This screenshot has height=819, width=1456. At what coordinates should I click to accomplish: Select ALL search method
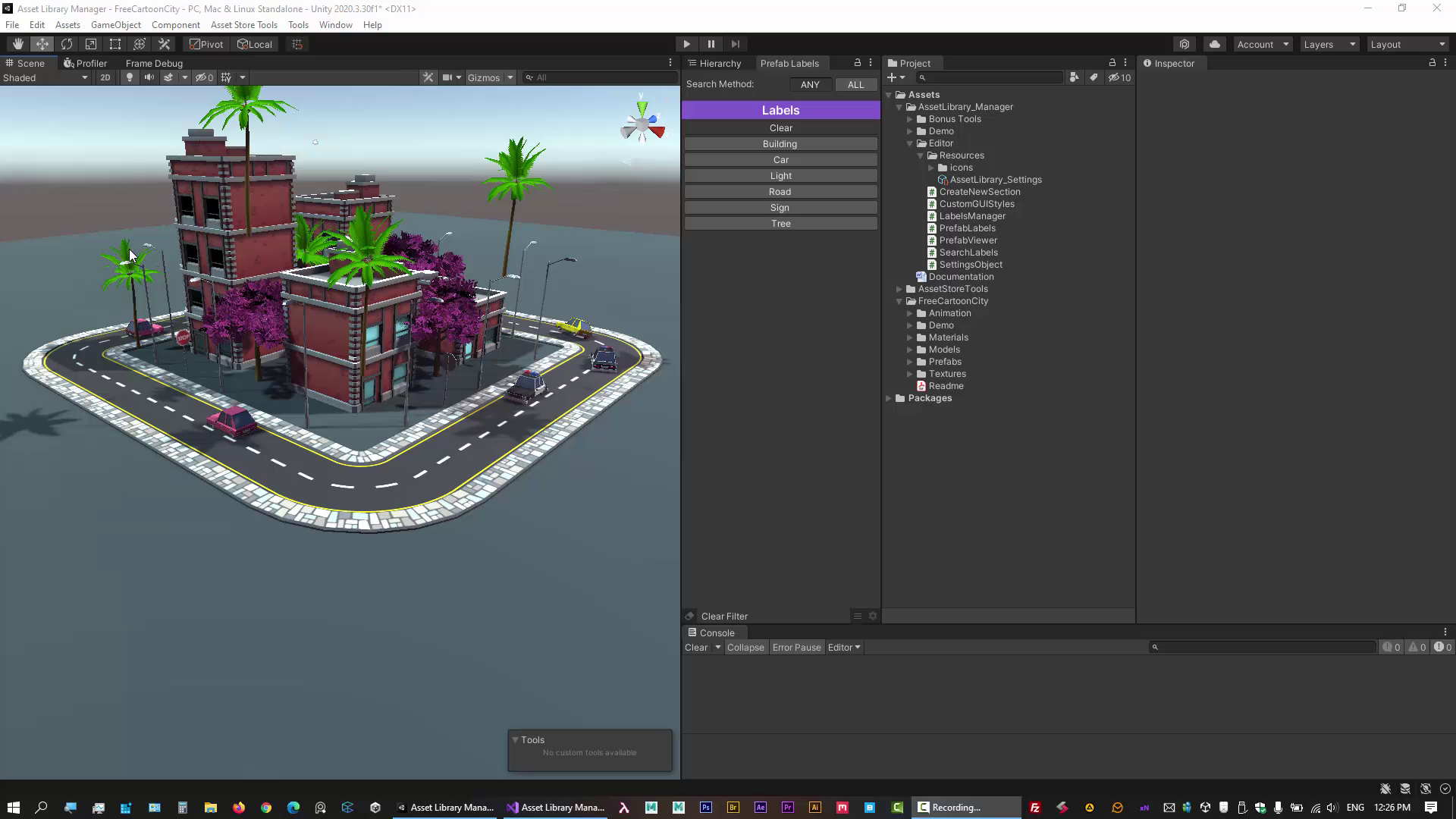855,84
